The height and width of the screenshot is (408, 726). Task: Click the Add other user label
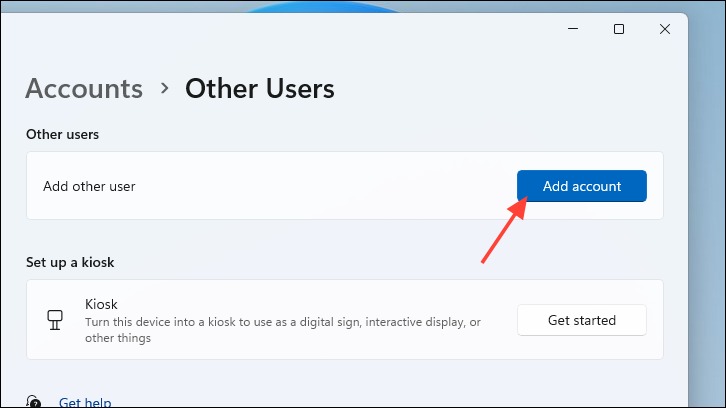click(x=89, y=186)
